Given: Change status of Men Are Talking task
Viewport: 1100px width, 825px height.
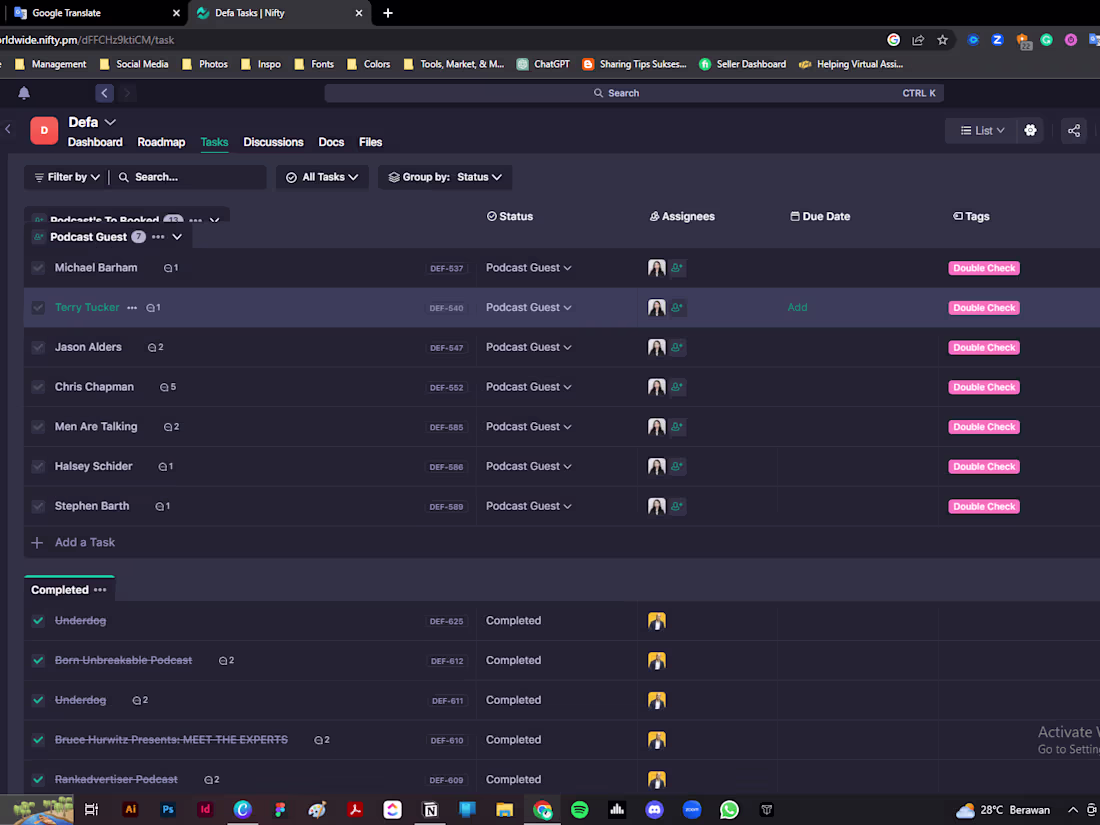Looking at the screenshot, I should pyautogui.click(x=528, y=427).
